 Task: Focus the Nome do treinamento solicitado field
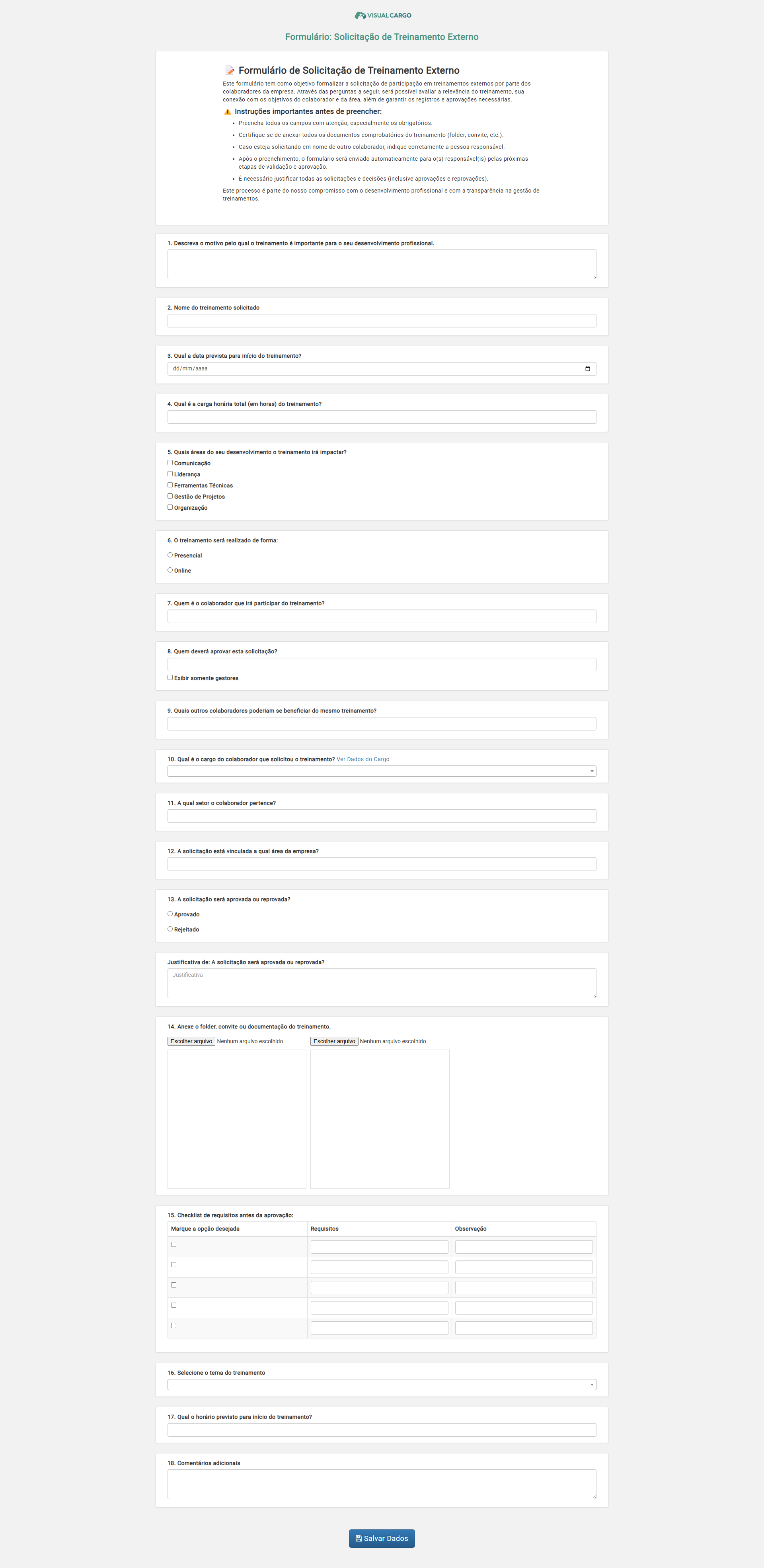click(382, 321)
